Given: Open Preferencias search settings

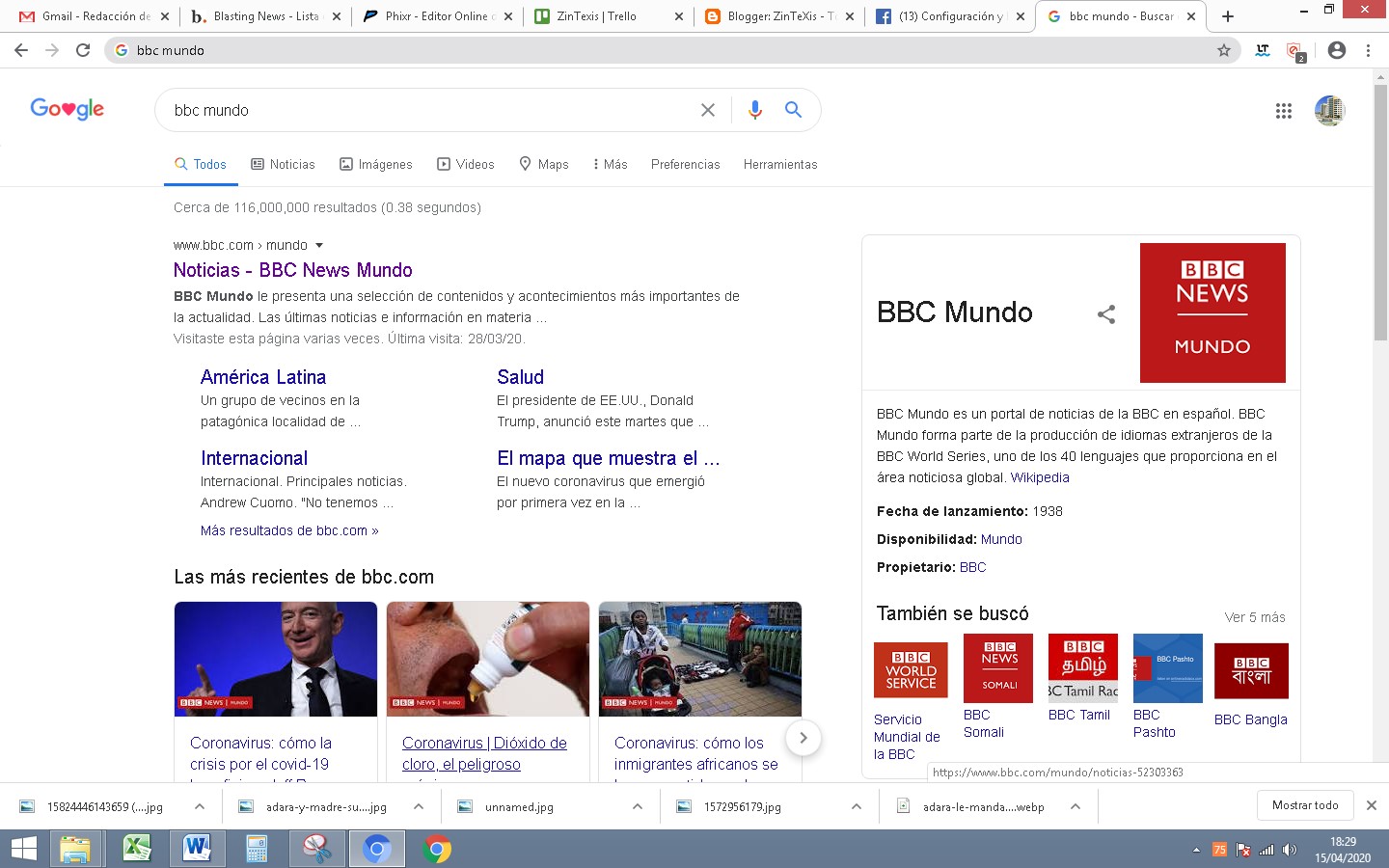Looking at the screenshot, I should pyautogui.click(x=685, y=164).
